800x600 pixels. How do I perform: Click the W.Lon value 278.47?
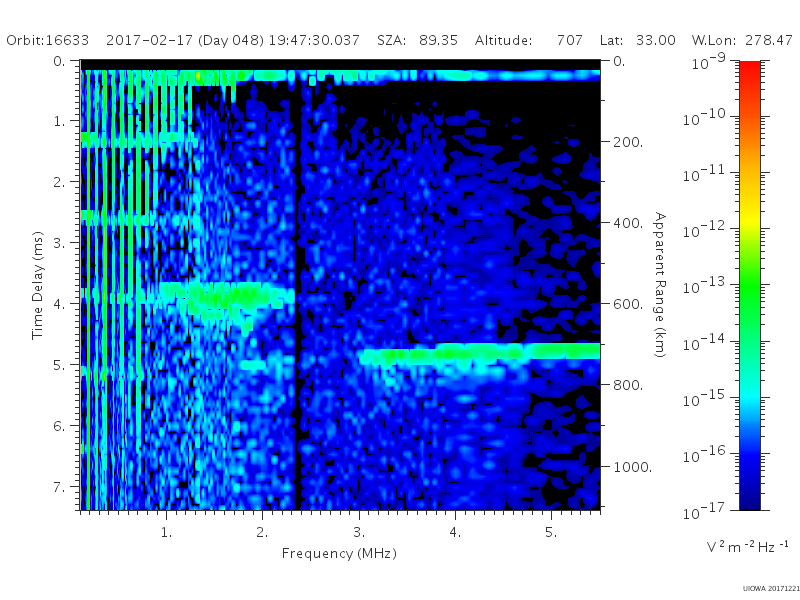(x=769, y=40)
